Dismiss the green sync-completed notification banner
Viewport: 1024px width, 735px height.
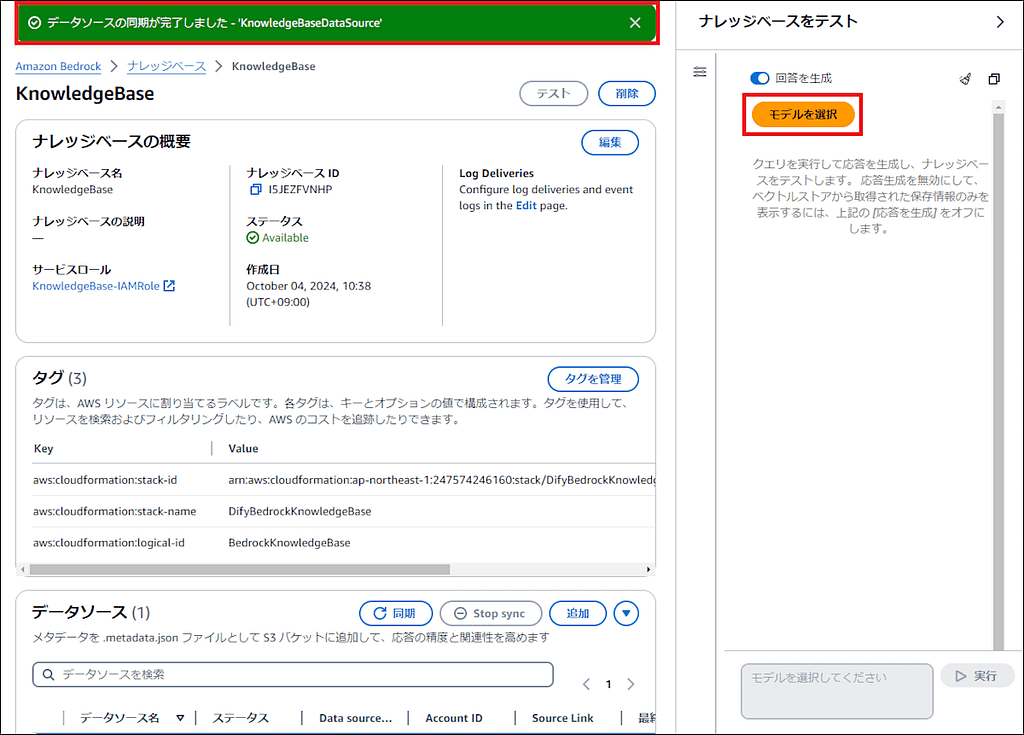pos(635,23)
